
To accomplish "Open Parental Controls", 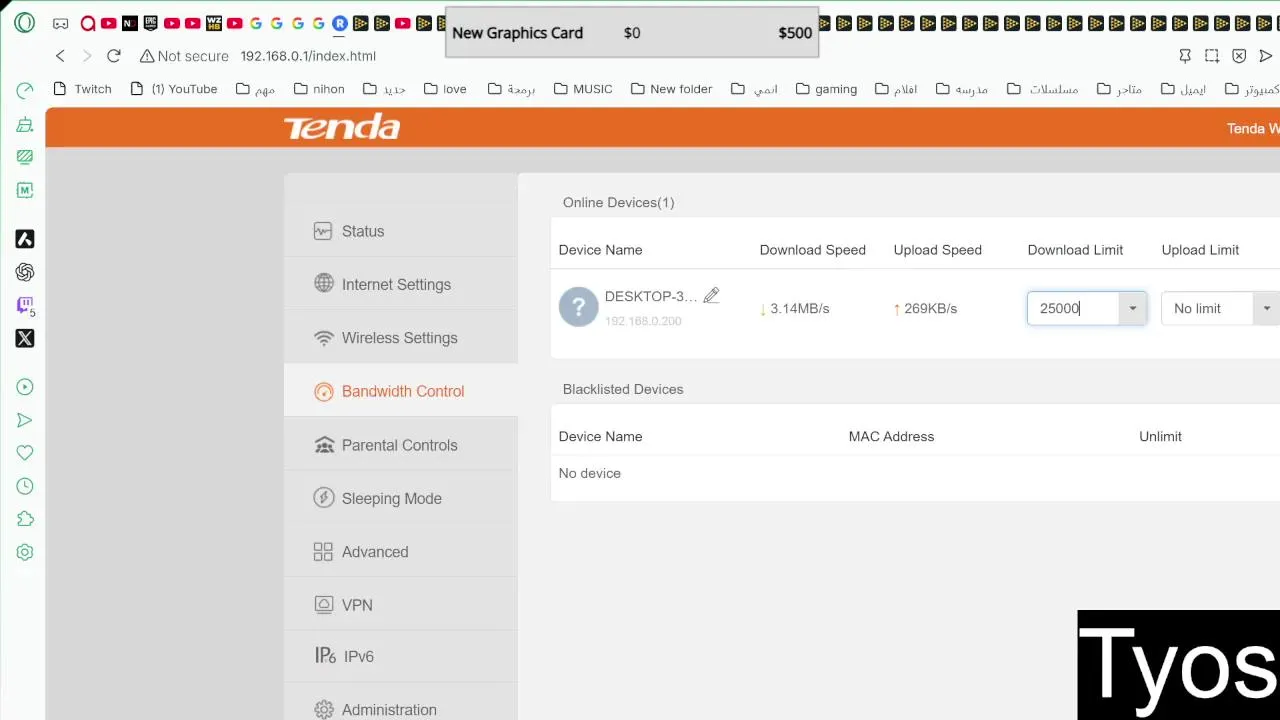I will point(401,445).
